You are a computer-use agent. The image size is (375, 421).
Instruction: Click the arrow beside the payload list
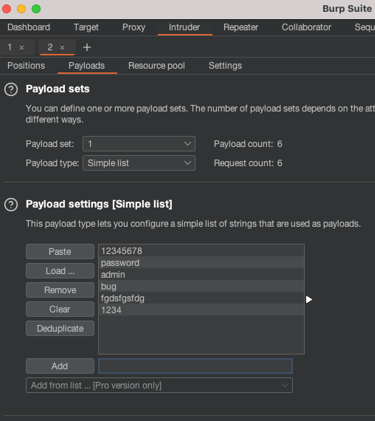[x=309, y=299]
